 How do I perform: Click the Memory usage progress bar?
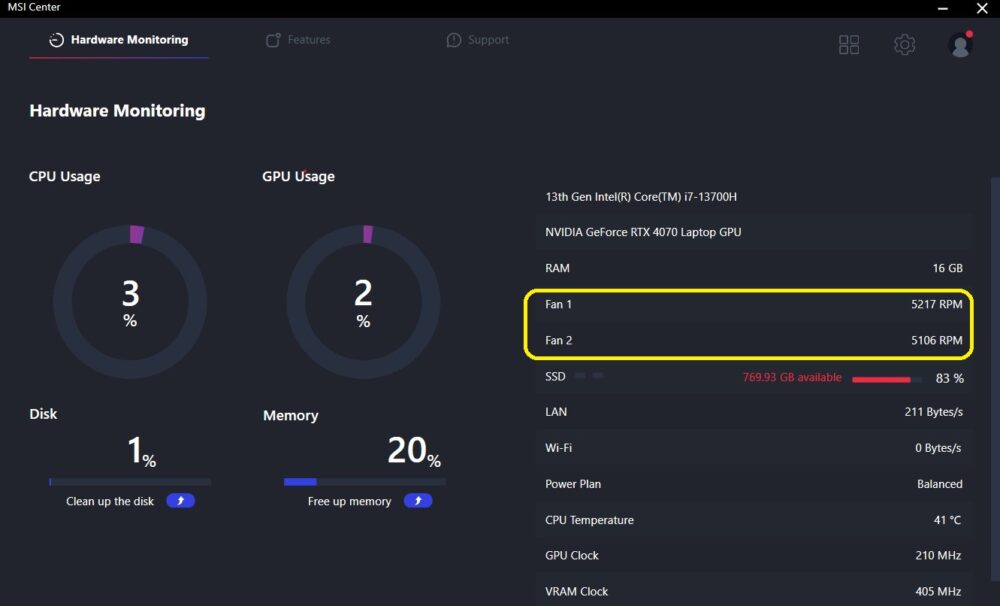point(364,482)
